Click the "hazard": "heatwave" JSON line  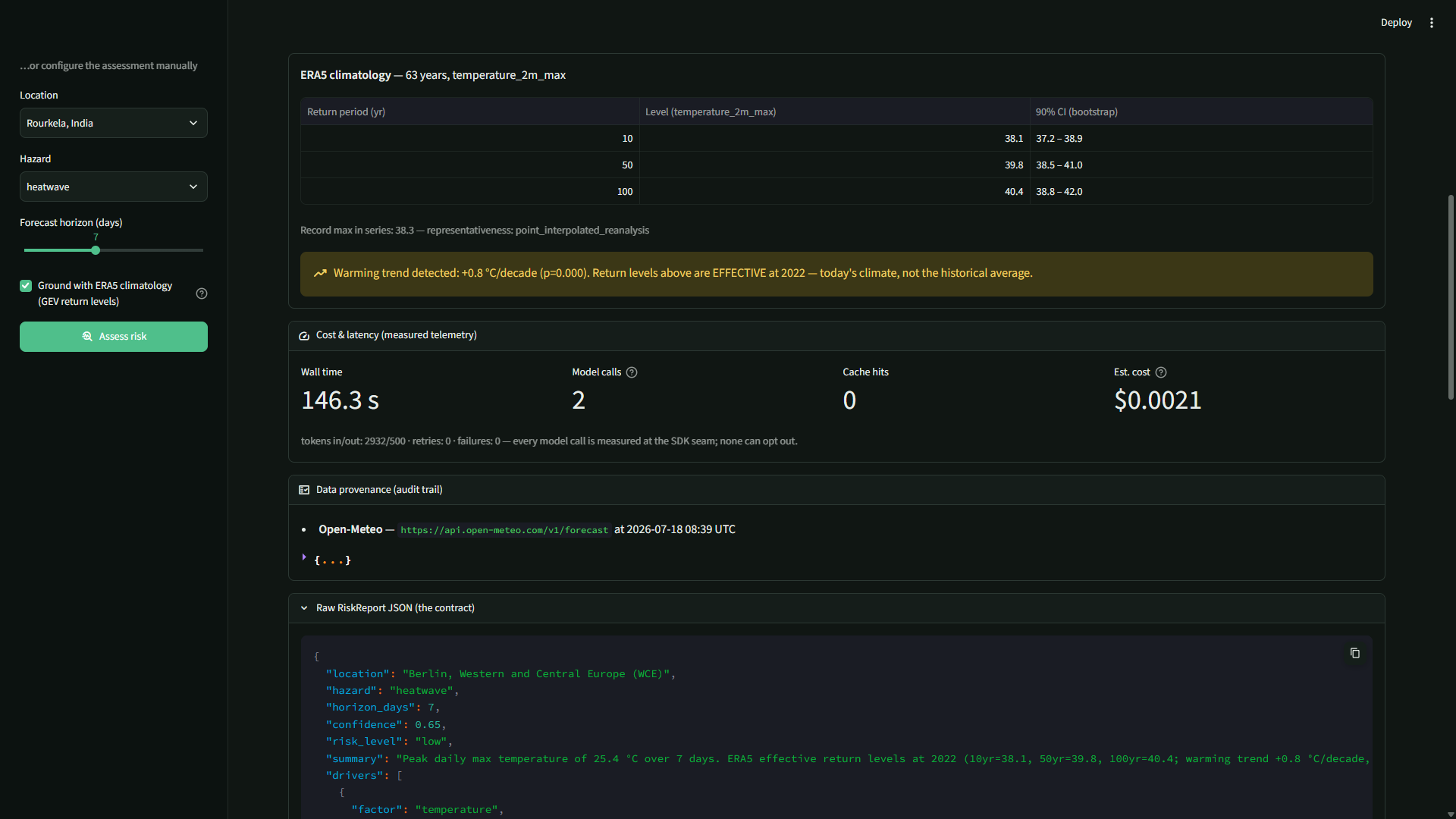392,691
